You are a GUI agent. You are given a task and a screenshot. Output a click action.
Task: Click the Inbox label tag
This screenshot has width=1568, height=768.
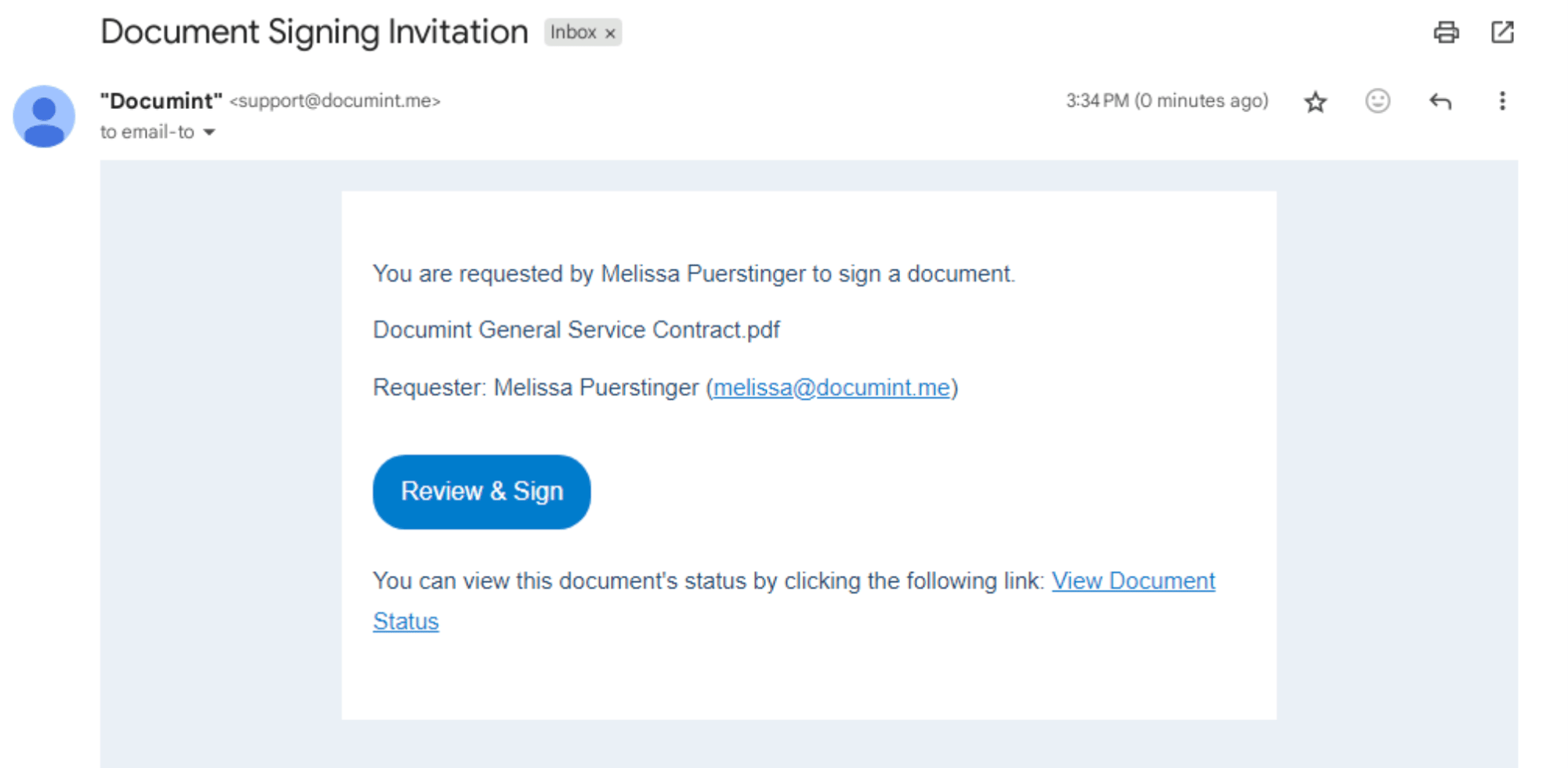click(573, 33)
